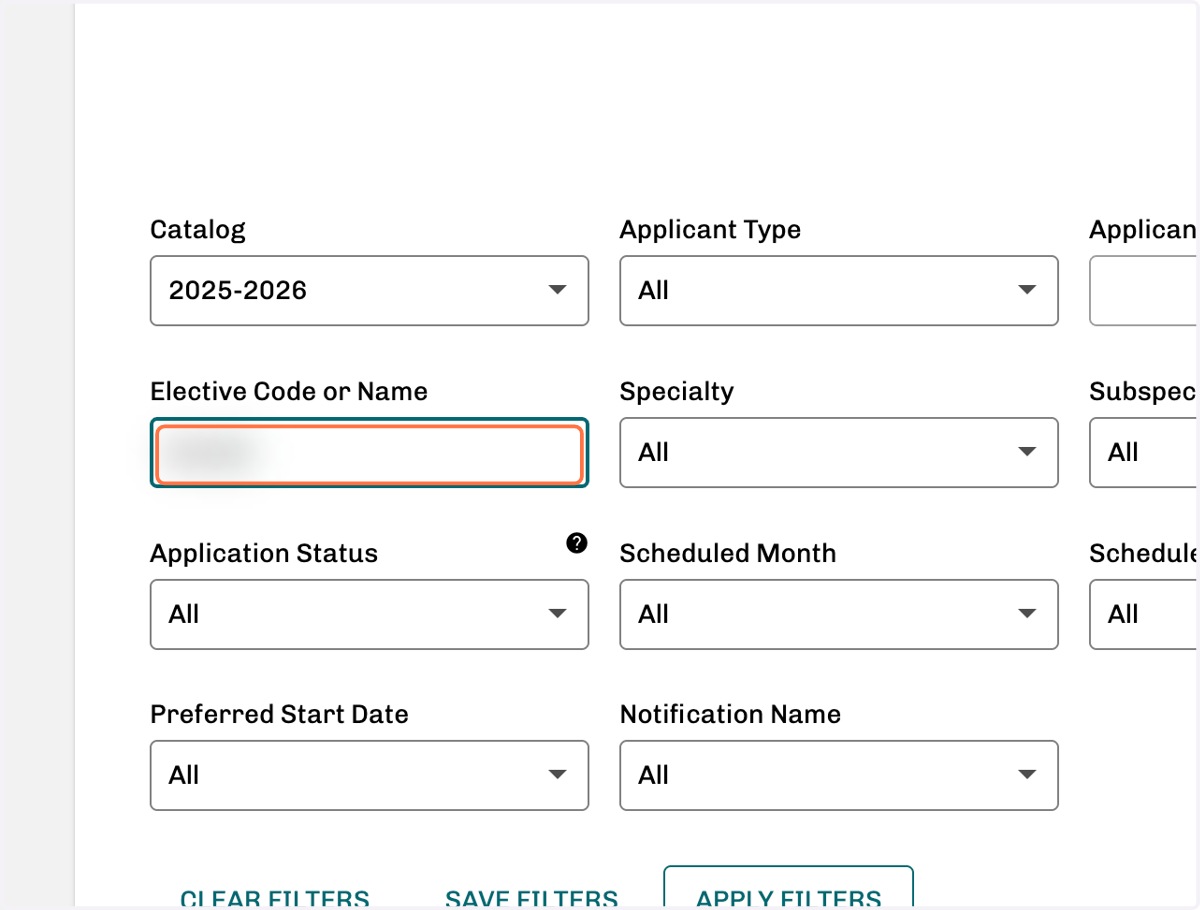Viewport: 1200px width, 910px height.
Task: Click the Apply Filters button
Action: [789, 888]
